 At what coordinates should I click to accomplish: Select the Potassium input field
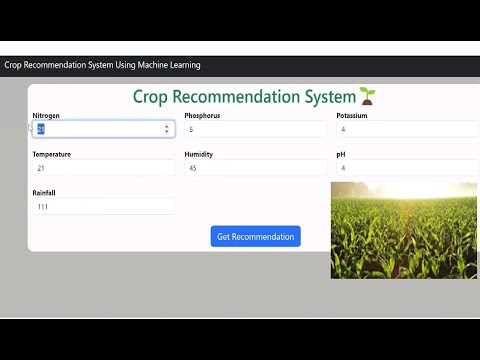tap(408, 129)
